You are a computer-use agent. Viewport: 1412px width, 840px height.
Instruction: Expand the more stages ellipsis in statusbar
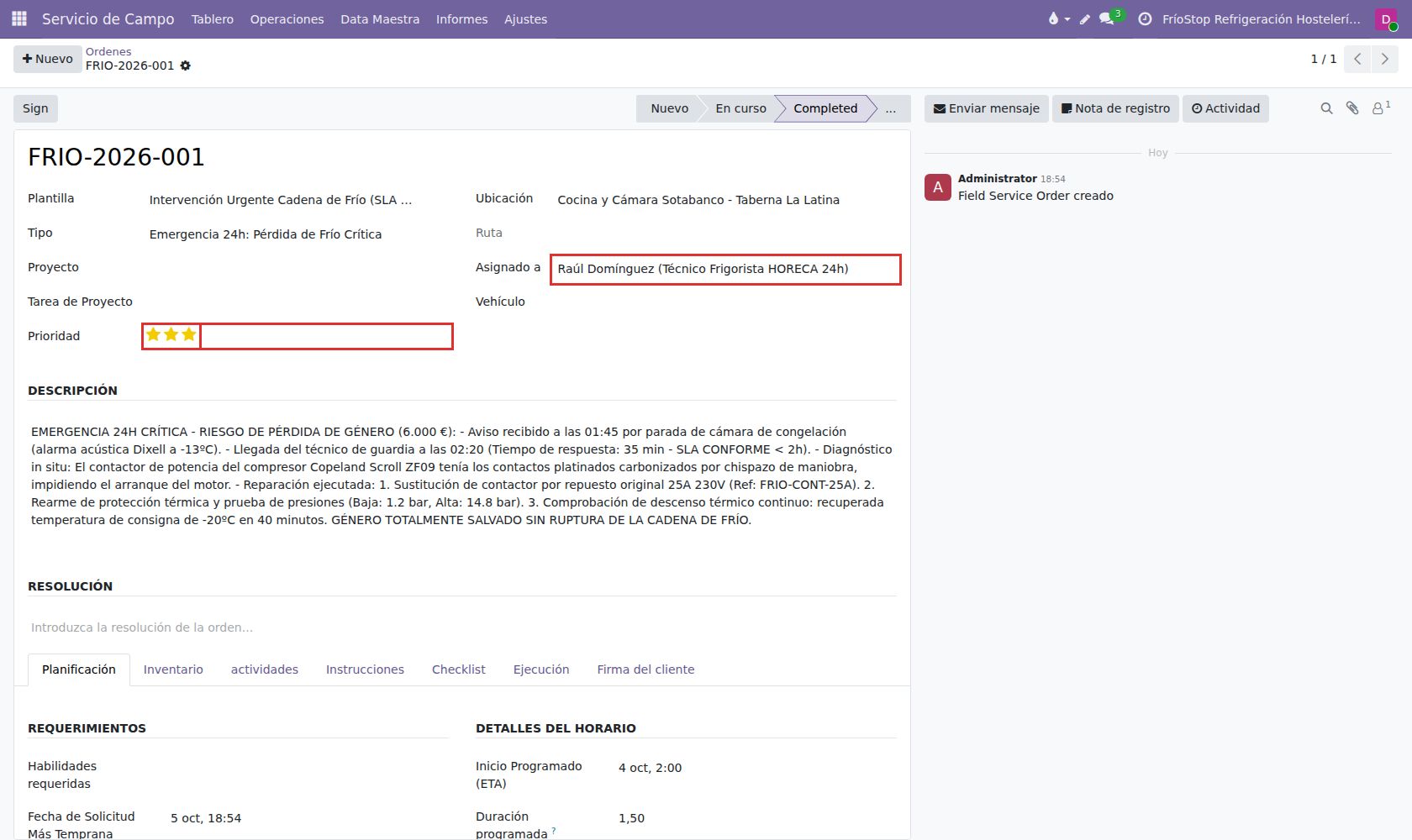click(890, 108)
